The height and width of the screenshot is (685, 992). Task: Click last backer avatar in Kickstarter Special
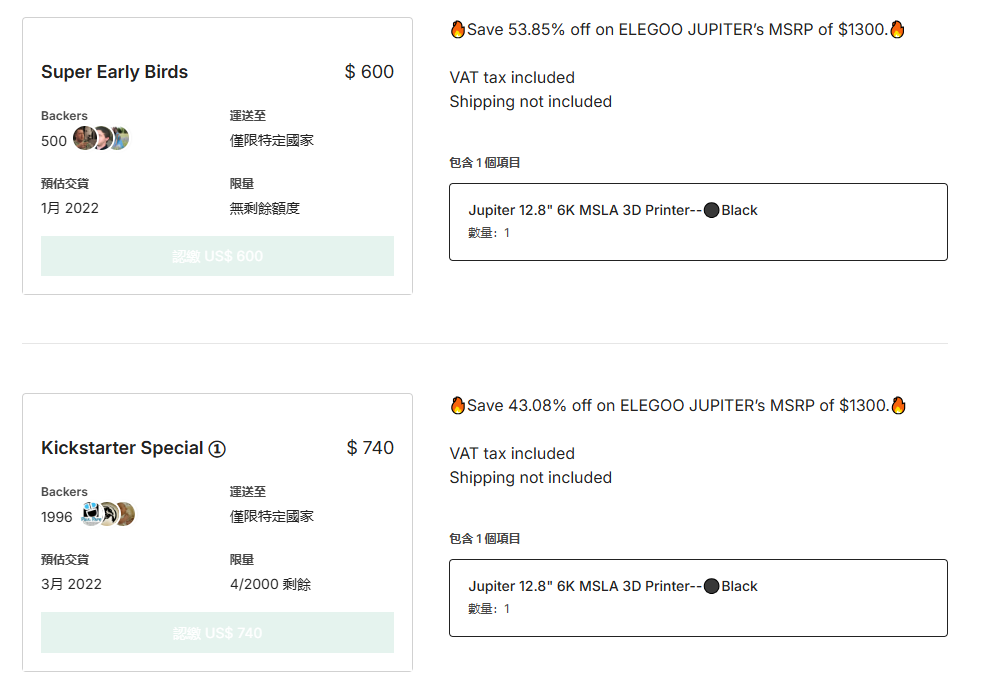(x=124, y=515)
